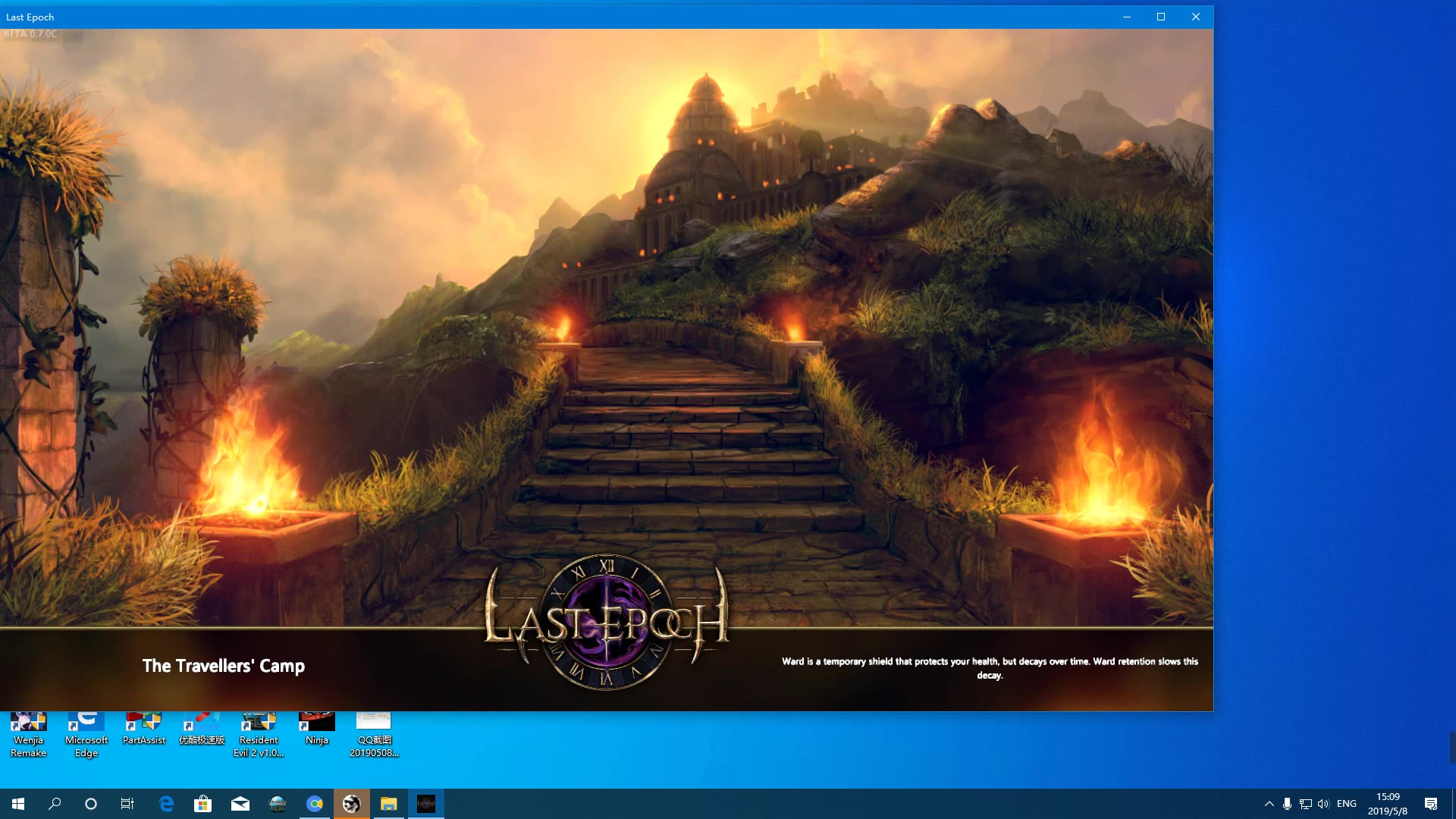The width and height of the screenshot is (1456, 819).
Task: Click the Last Epoch window title text
Action: pos(30,17)
